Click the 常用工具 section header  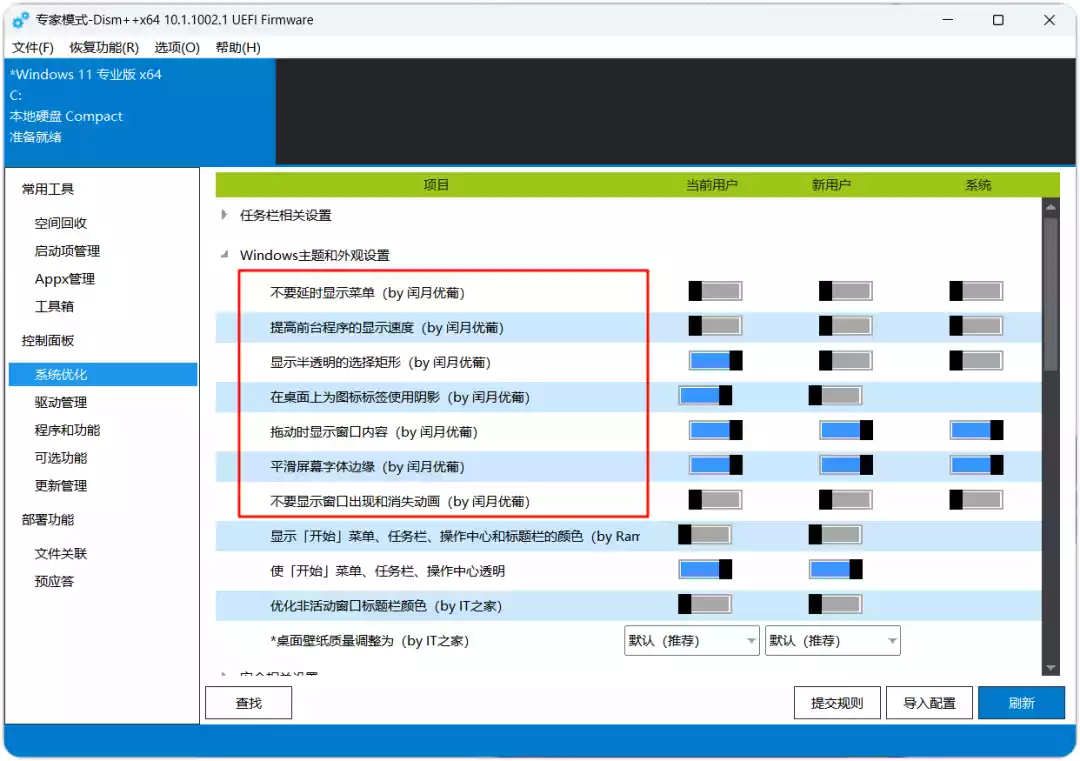48,189
